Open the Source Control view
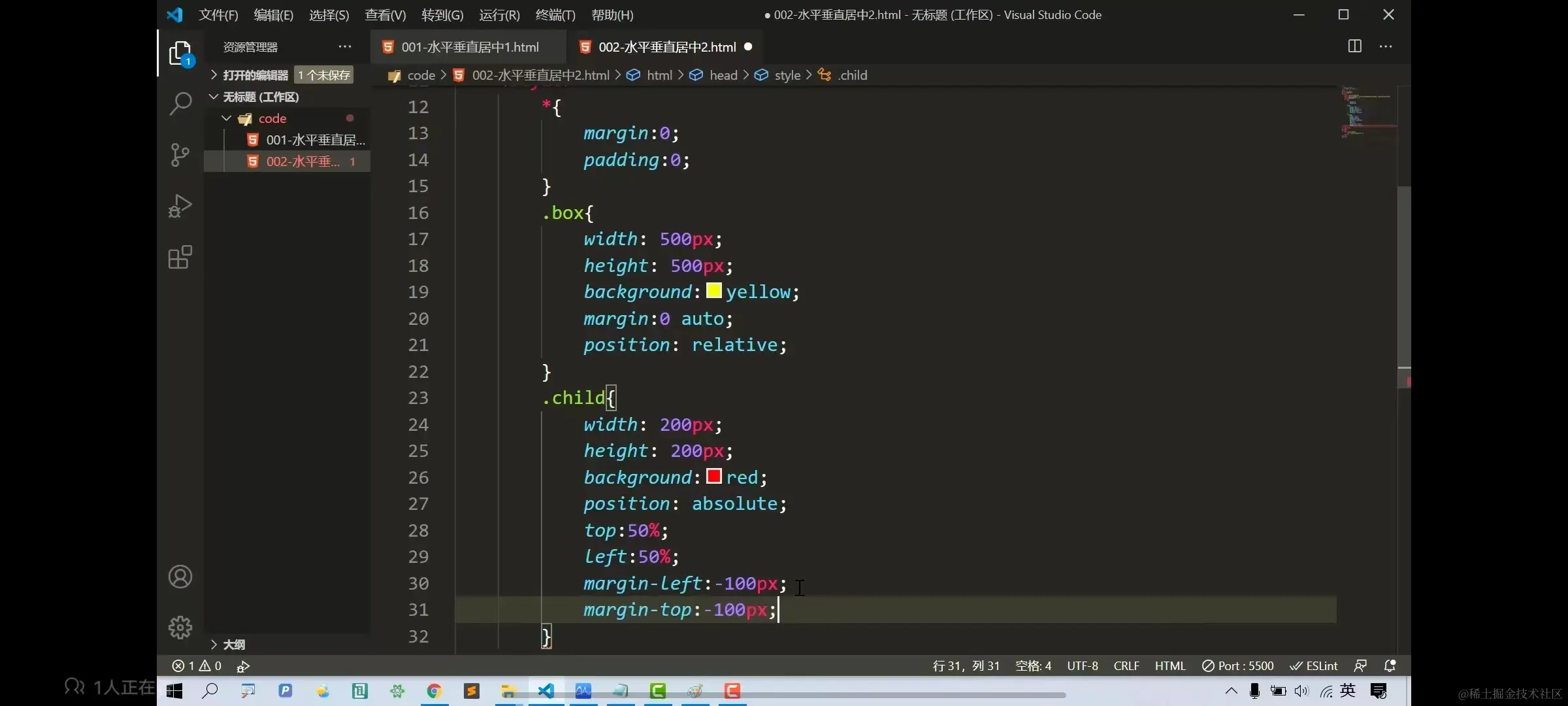Screen dimensions: 1568x706 pos(180,155)
